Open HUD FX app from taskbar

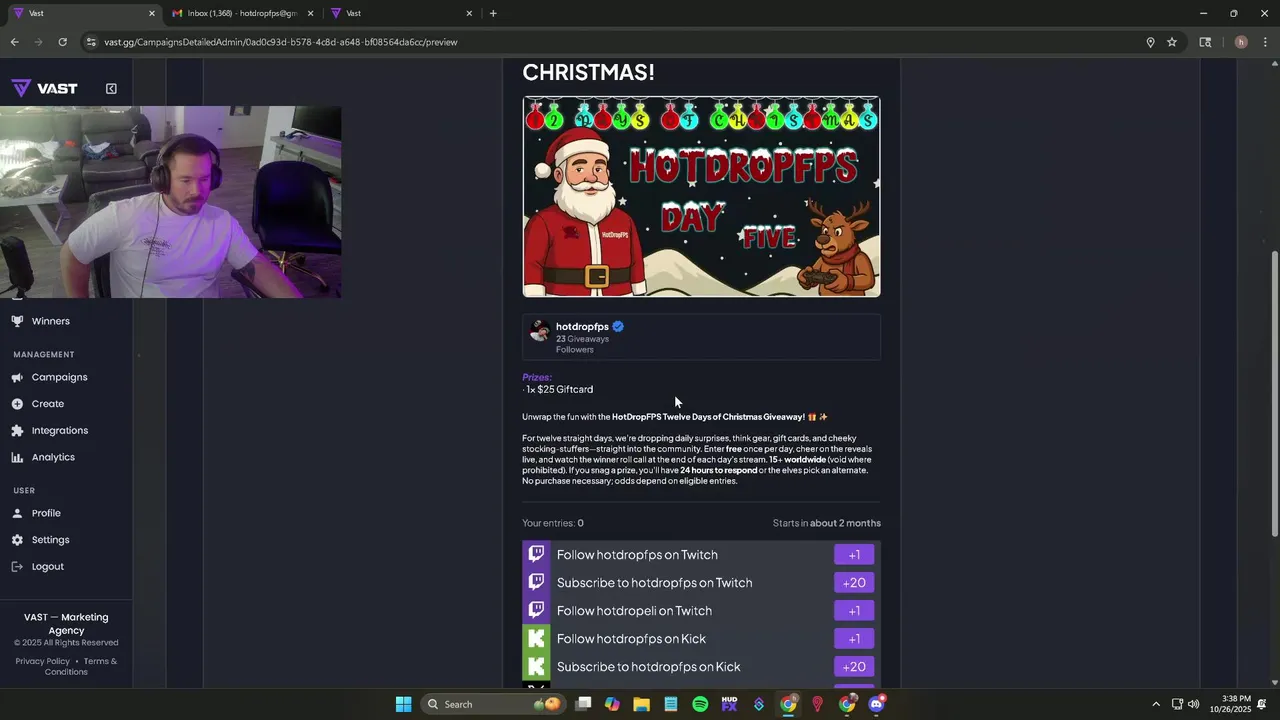(729, 704)
